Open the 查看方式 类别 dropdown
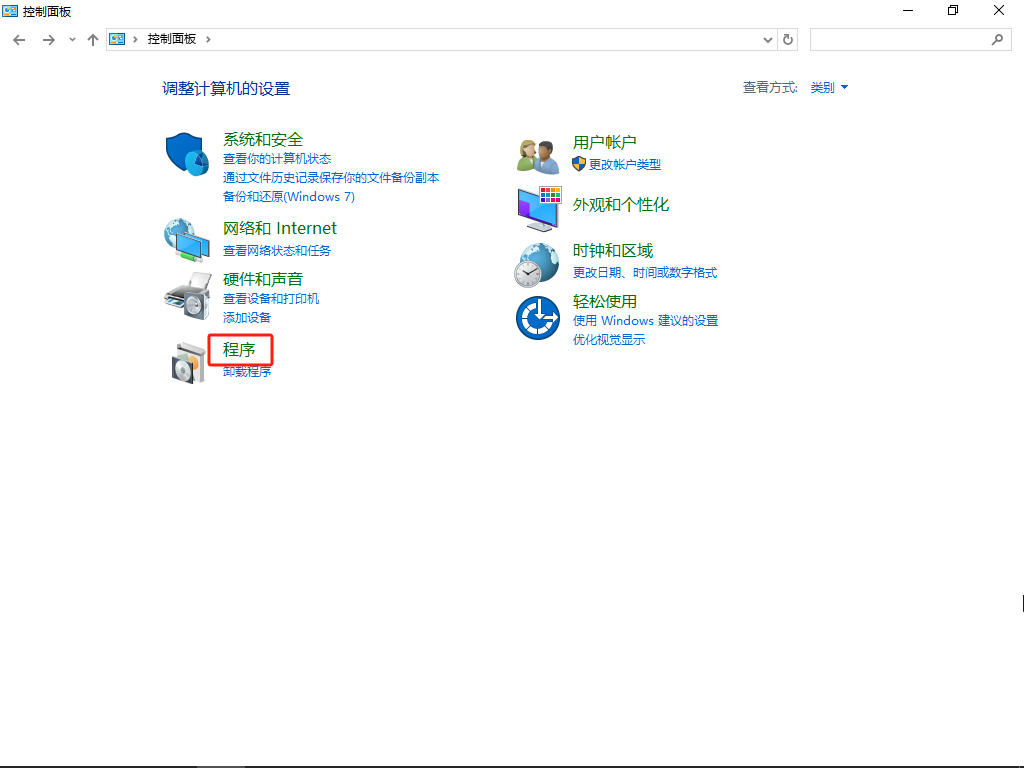The image size is (1024, 768). [x=829, y=87]
